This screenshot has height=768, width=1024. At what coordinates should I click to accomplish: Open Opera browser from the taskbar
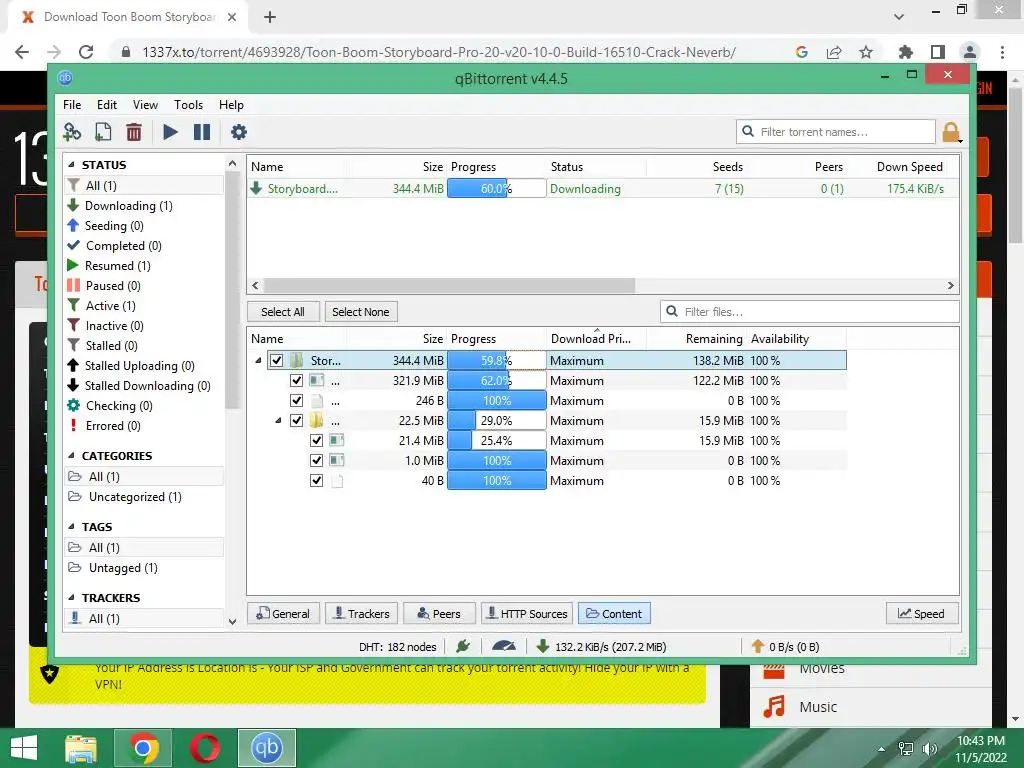[205, 748]
